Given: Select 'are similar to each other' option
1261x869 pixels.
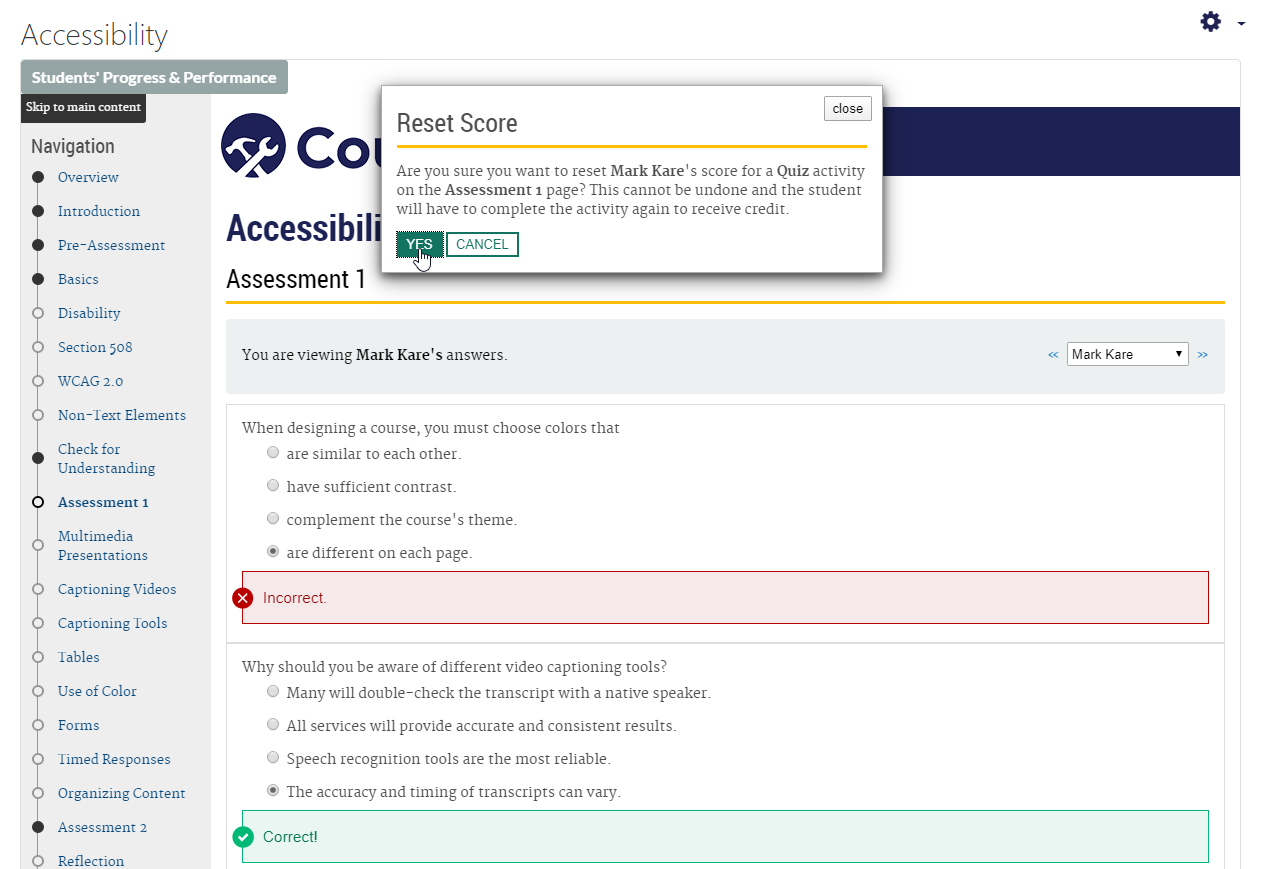Looking at the screenshot, I should [x=273, y=452].
